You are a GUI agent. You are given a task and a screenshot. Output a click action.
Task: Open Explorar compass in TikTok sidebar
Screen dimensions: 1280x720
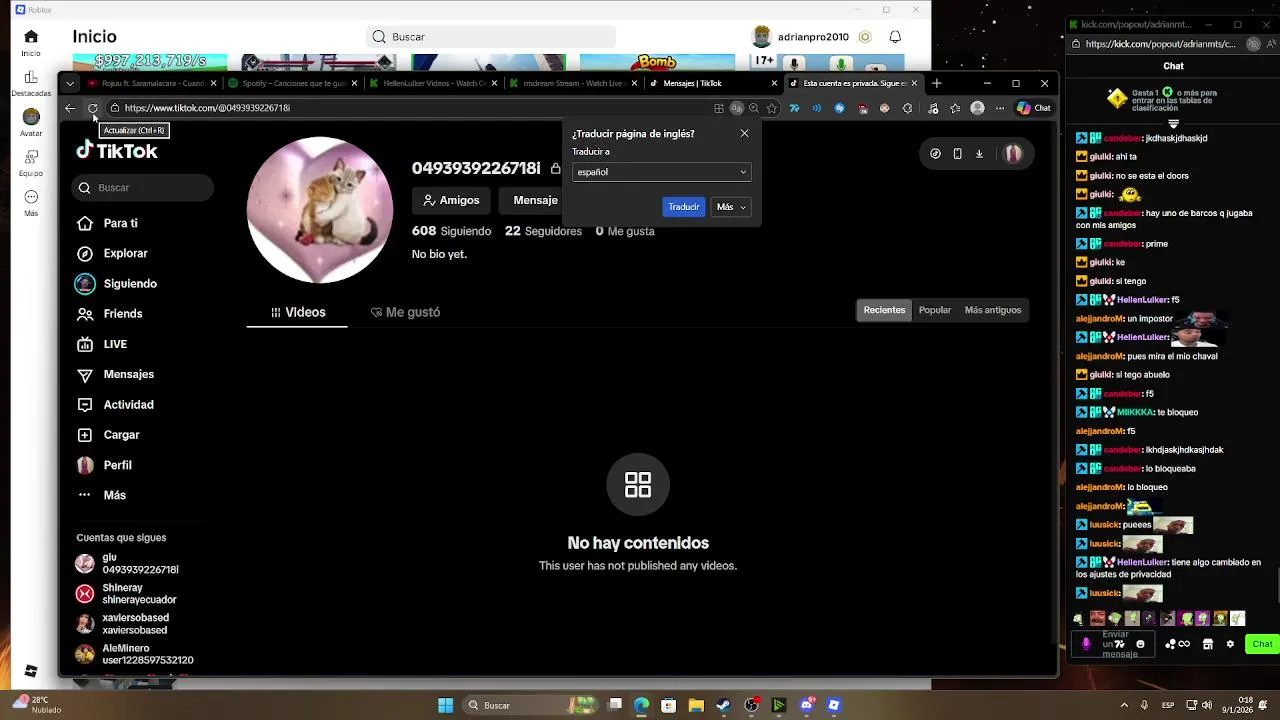[x=85, y=253]
